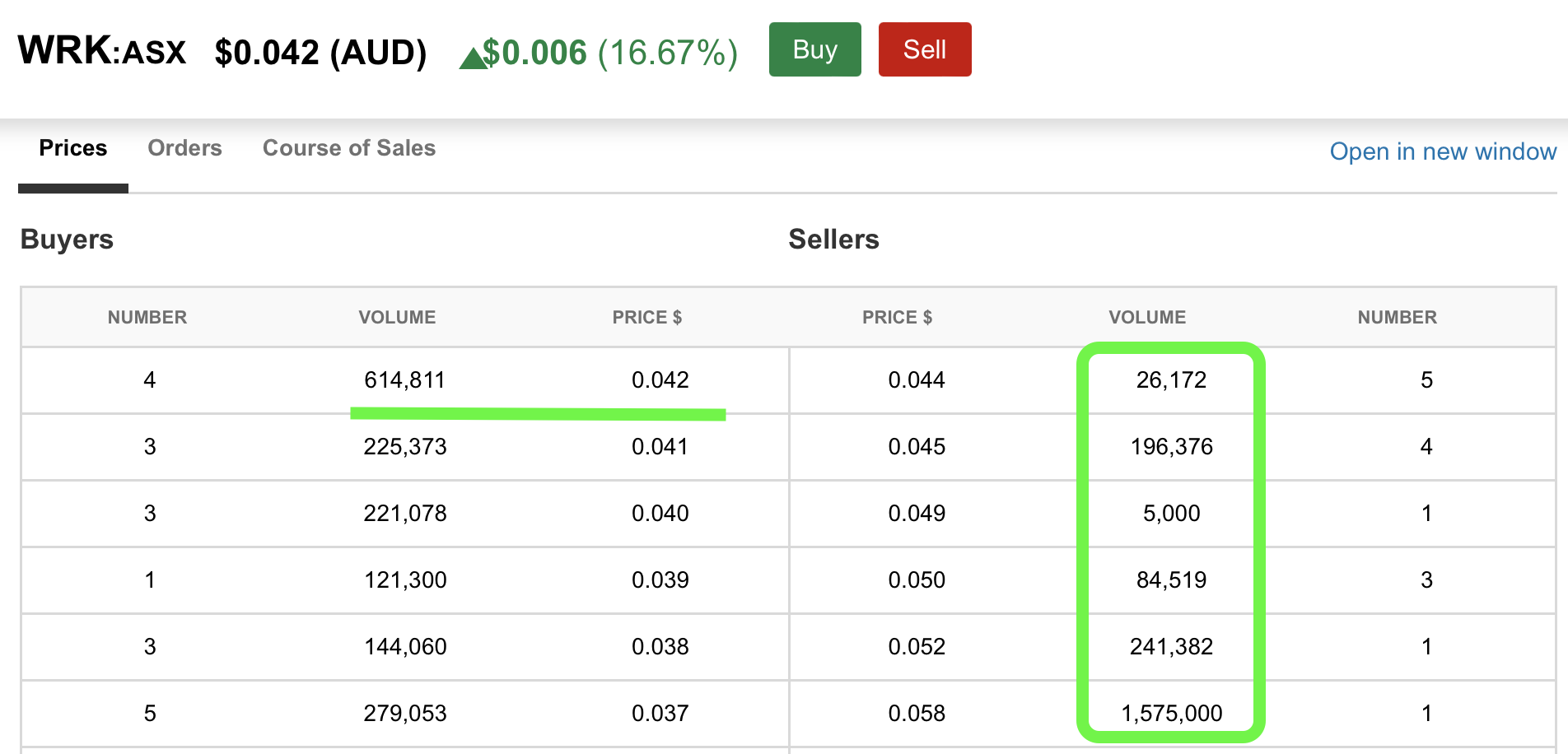Select seller volume 26,172
Image resolution: width=1568 pixels, height=754 pixels.
click(1172, 380)
